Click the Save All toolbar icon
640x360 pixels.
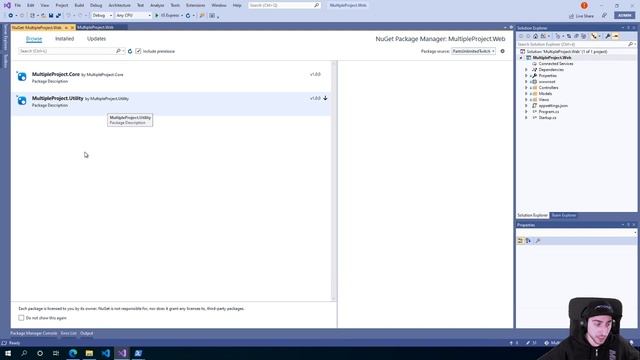pyautogui.click(x=58, y=16)
